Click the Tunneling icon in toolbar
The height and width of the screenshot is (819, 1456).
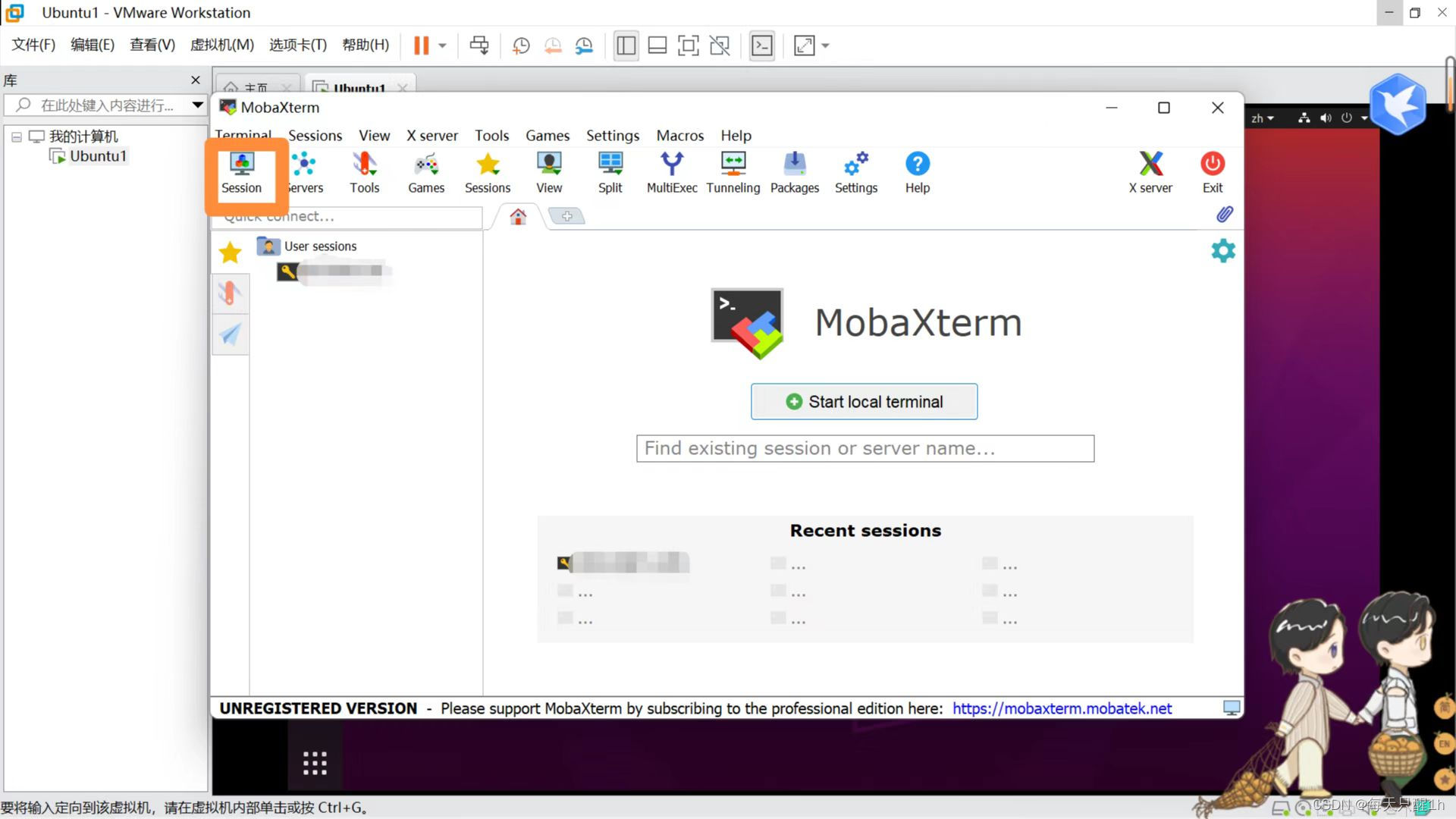pos(733,170)
